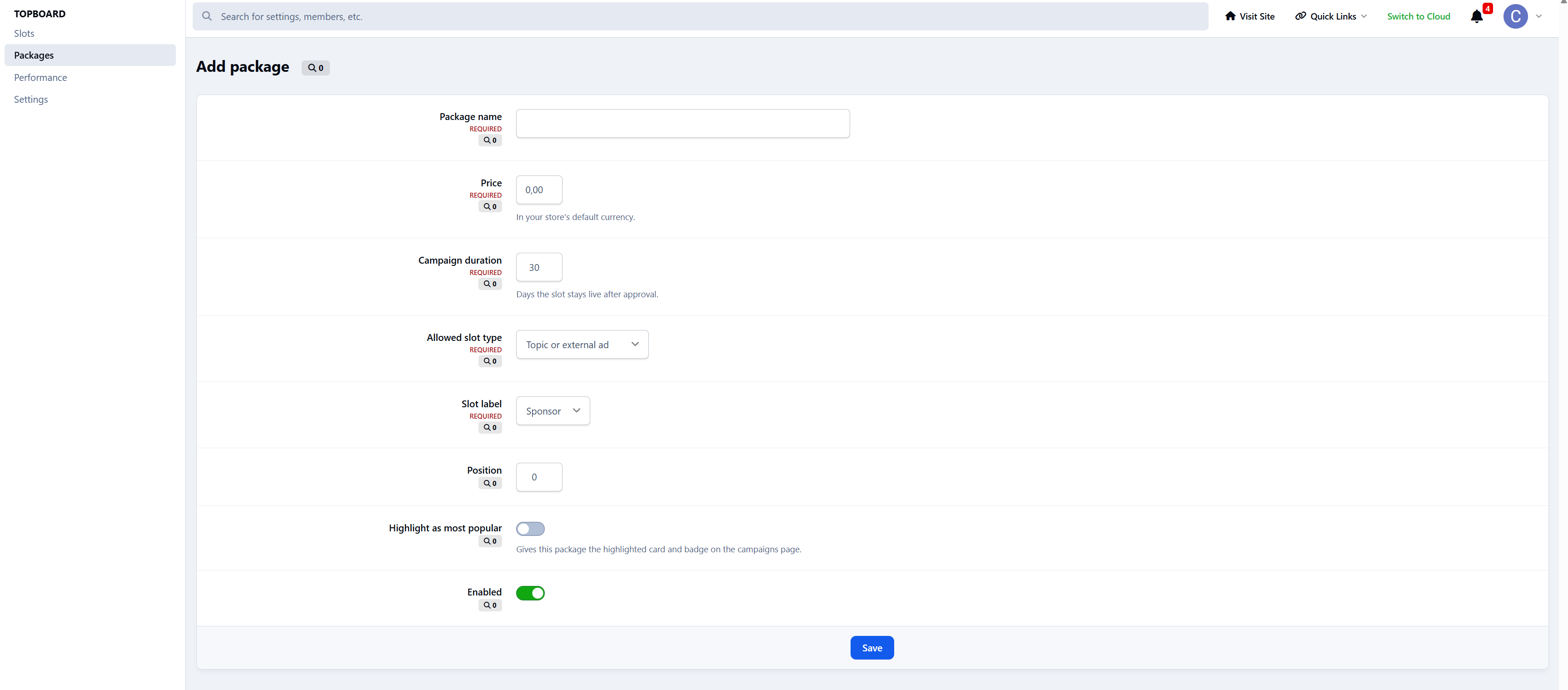This screenshot has height=690, width=1568.
Task: Open the user avatar C menu
Action: [1515, 16]
